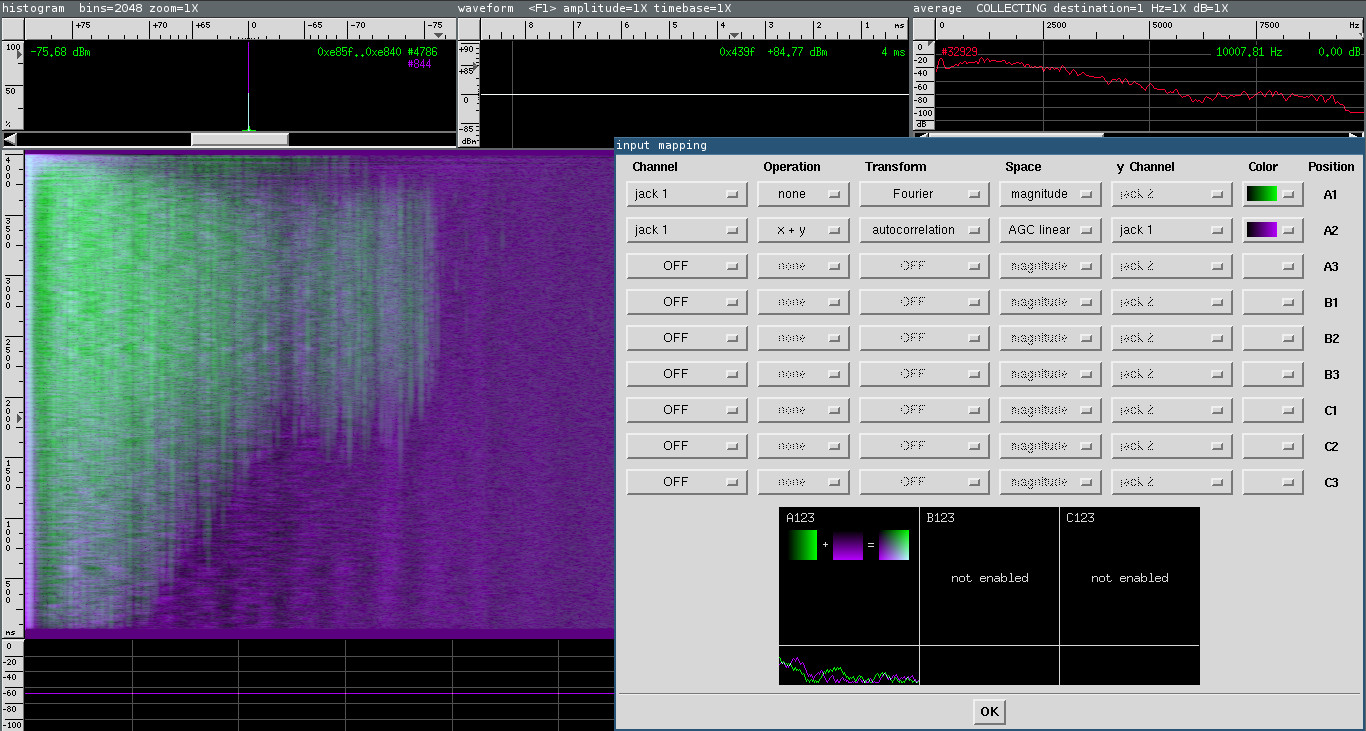Click the average scrollbar left arrow
Screen dimensions: 1366x731
(921, 135)
